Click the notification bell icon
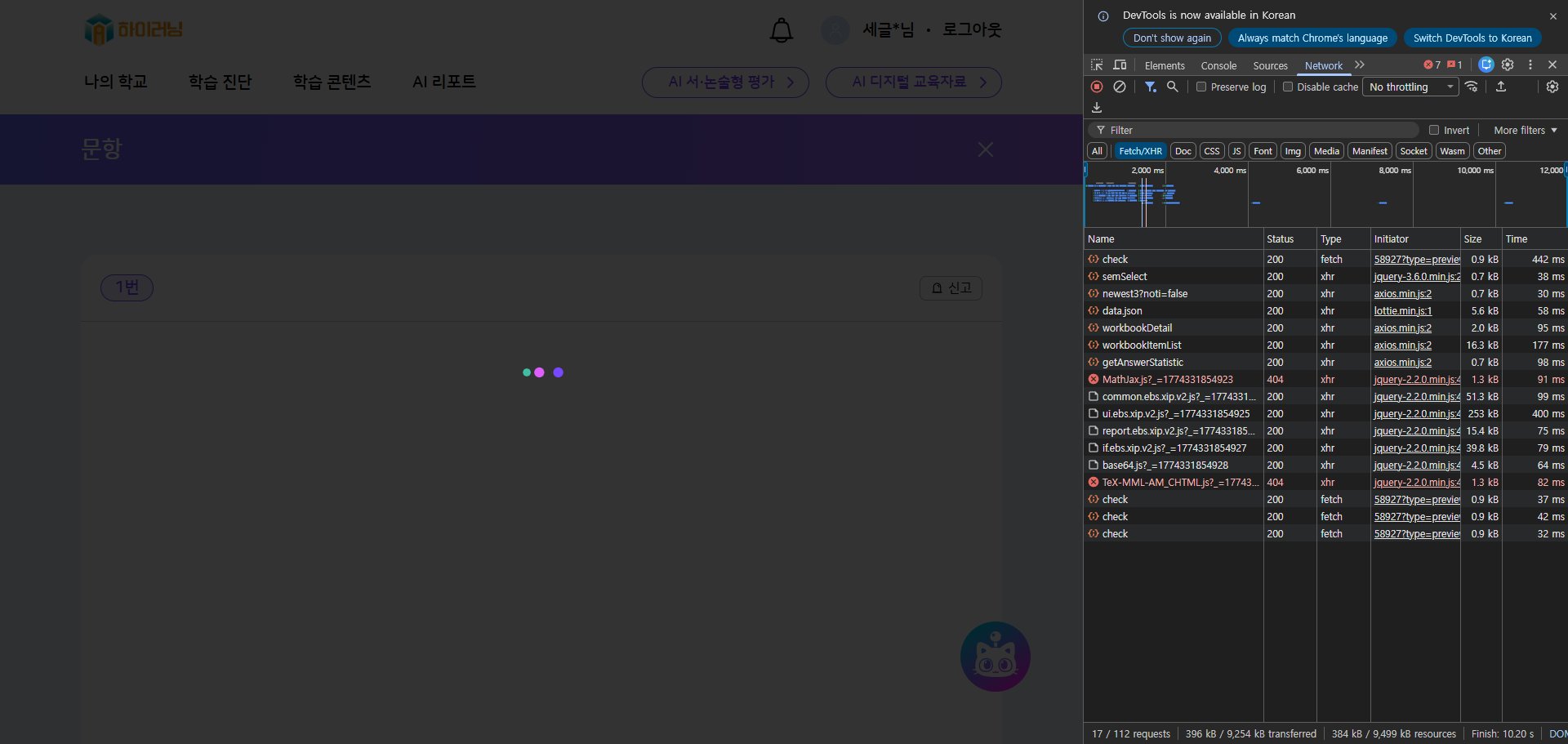The image size is (1568, 744). coord(782,30)
